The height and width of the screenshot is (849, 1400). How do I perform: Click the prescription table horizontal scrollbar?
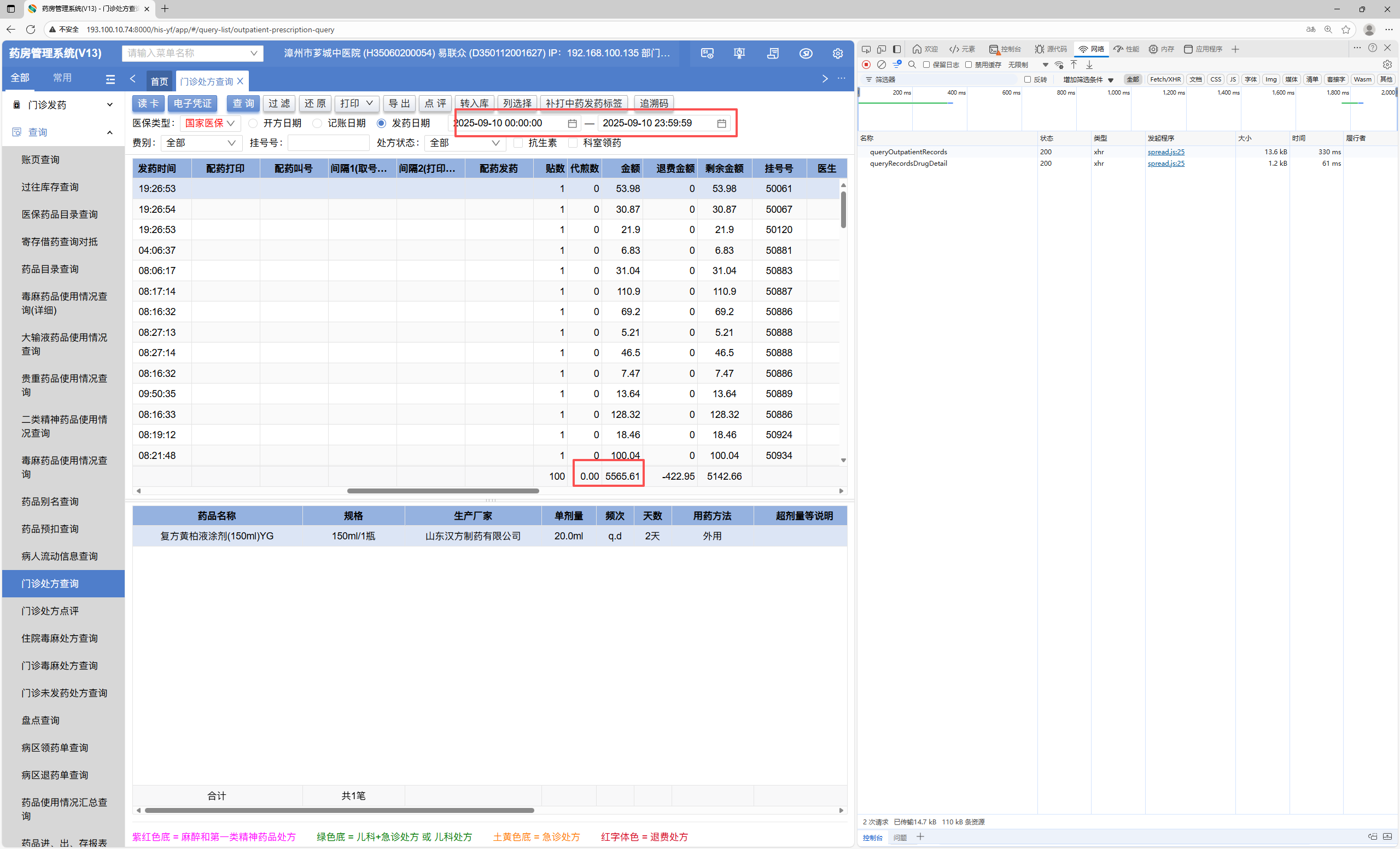442,491
